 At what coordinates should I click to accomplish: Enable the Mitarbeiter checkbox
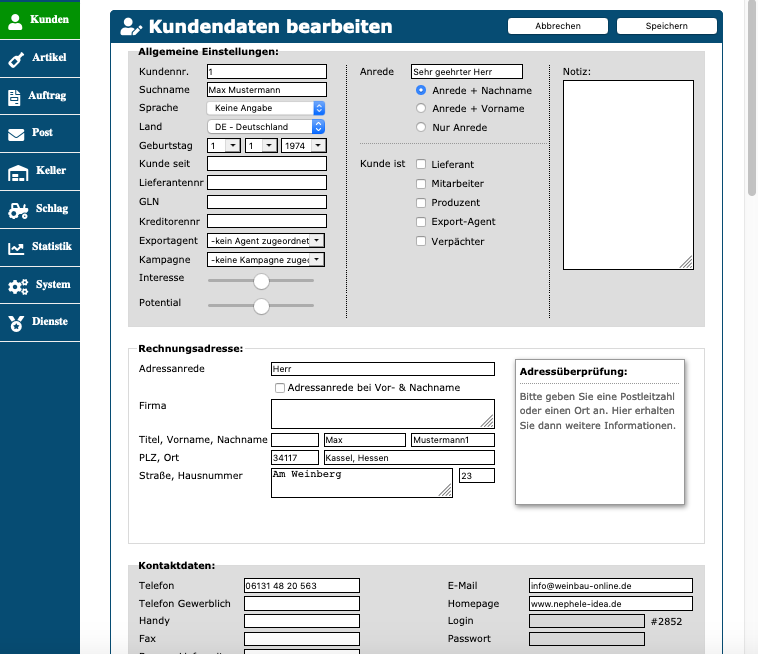click(x=421, y=184)
